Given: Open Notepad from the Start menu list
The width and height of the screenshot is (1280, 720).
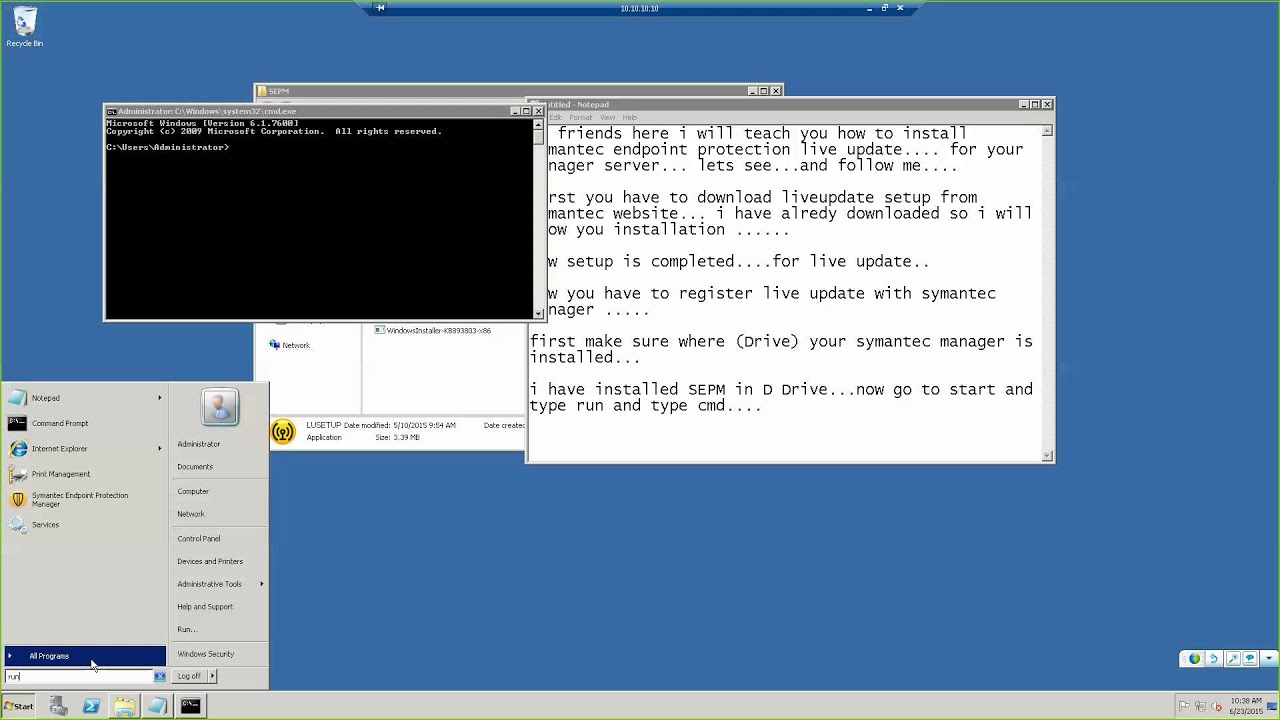Looking at the screenshot, I should [84, 398].
